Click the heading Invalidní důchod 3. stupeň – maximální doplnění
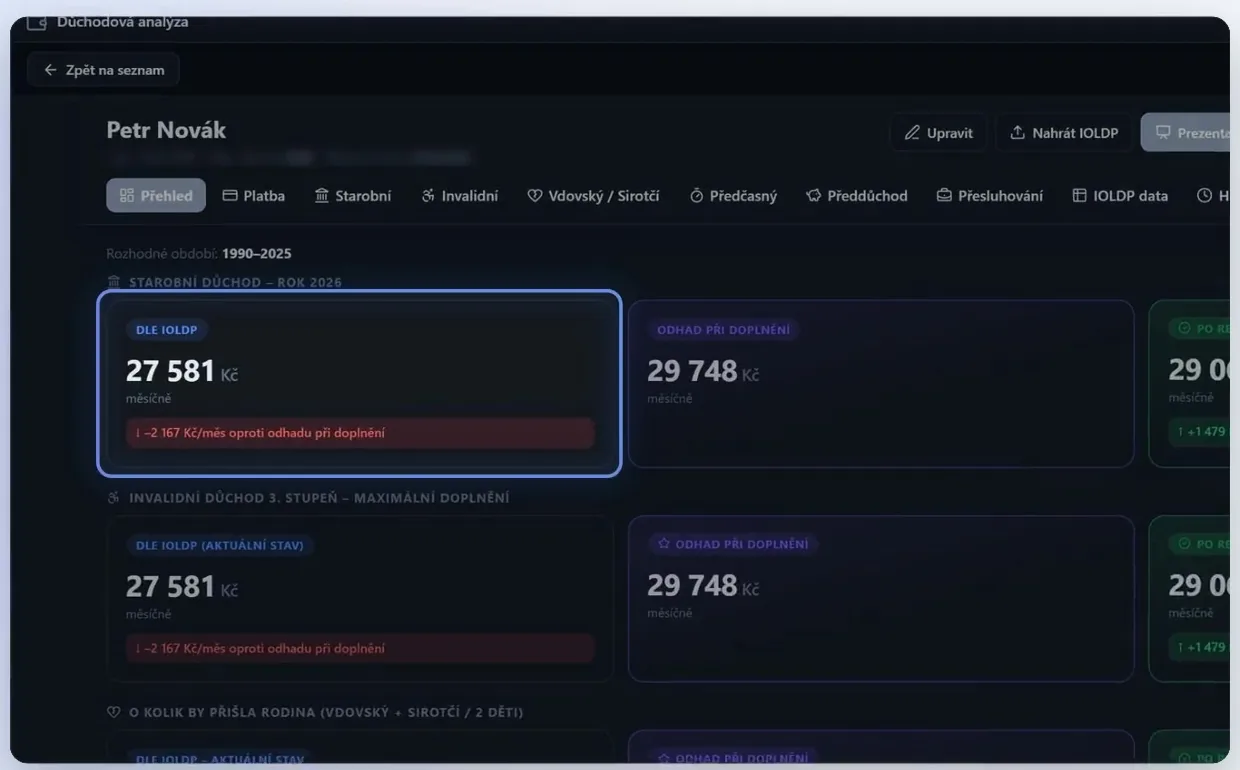Screen dimensions: 1240x770 pyautogui.click(x=319, y=497)
